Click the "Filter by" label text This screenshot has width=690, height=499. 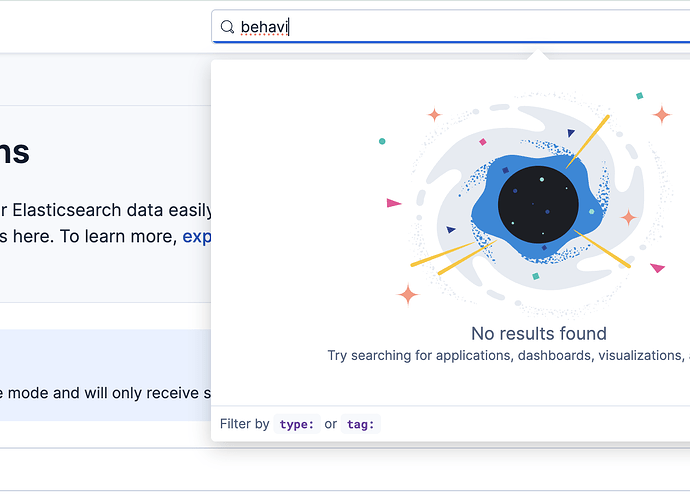point(244,424)
